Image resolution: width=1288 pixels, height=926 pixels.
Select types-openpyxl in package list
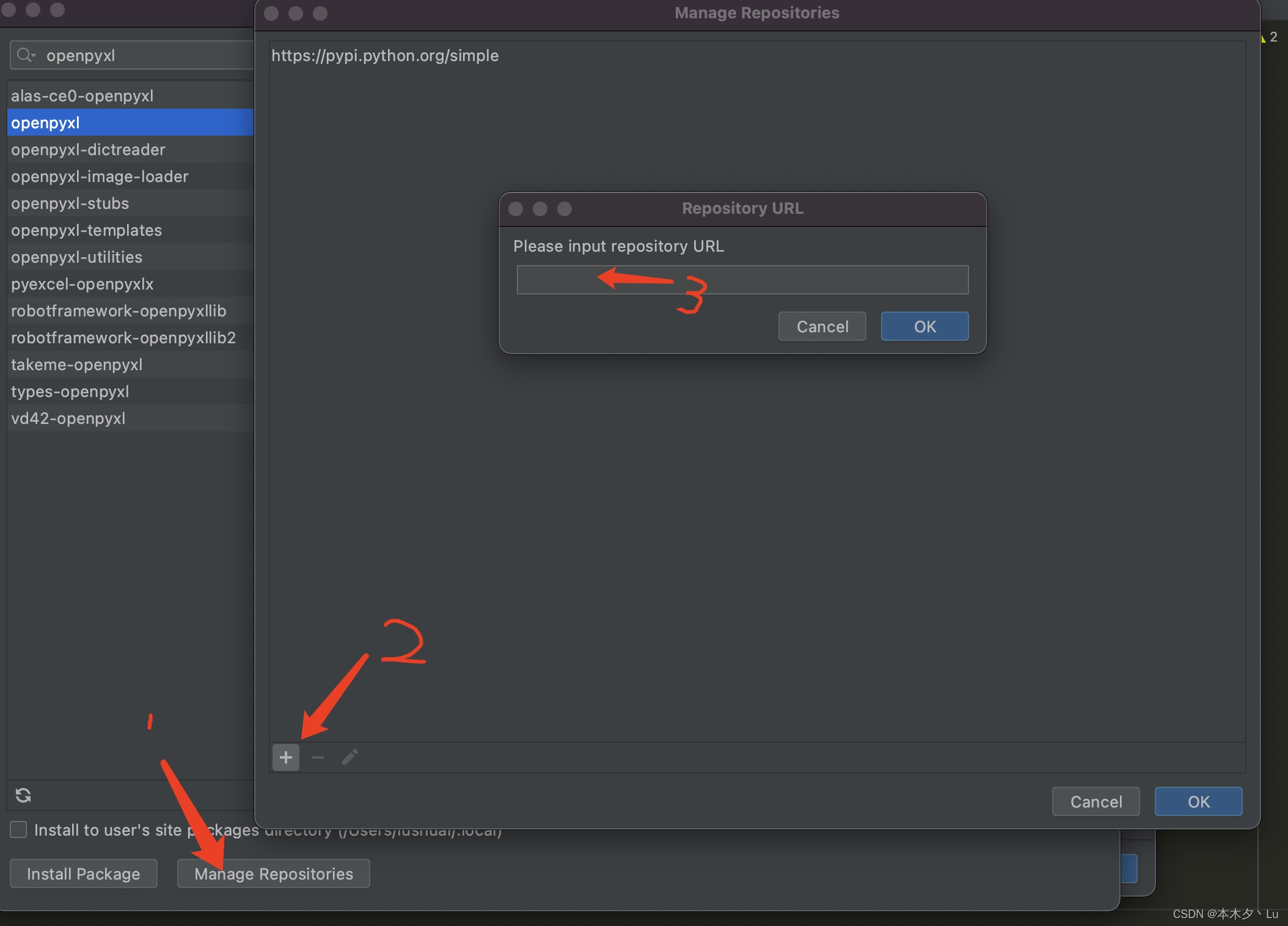pos(70,392)
